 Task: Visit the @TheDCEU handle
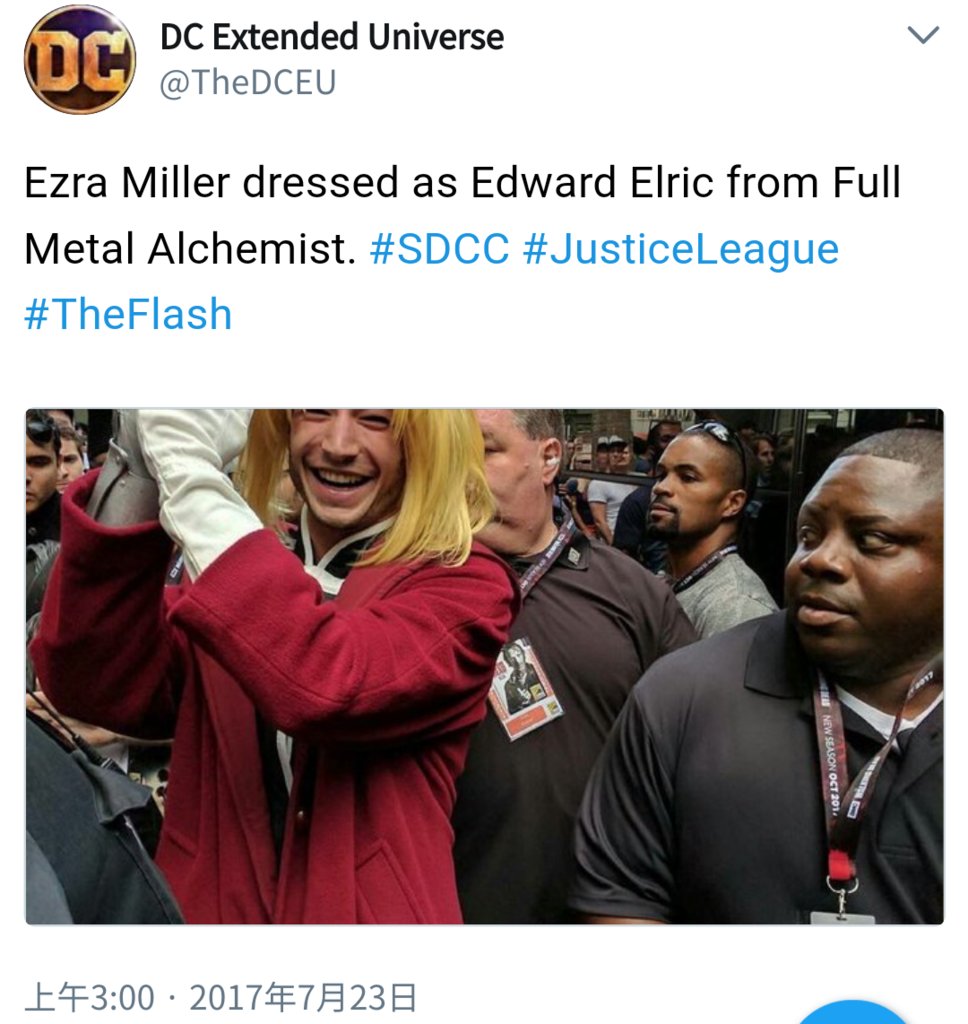pyautogui.click(x=248, y=82)
